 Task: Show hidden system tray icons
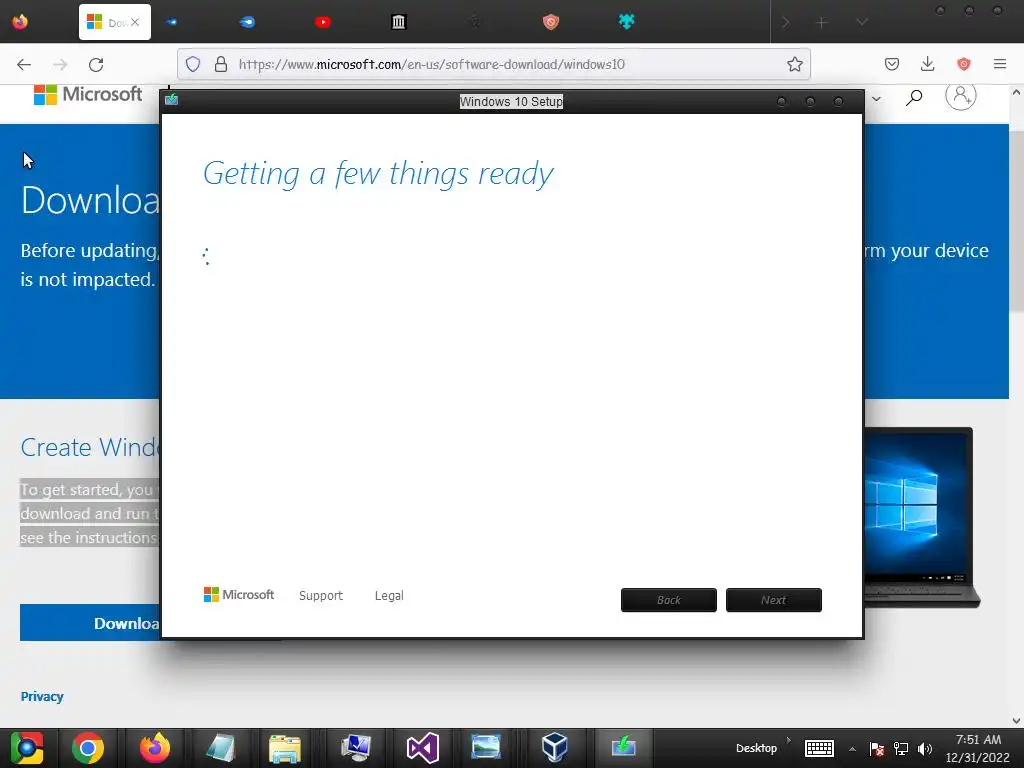click(x=852, y=749)
